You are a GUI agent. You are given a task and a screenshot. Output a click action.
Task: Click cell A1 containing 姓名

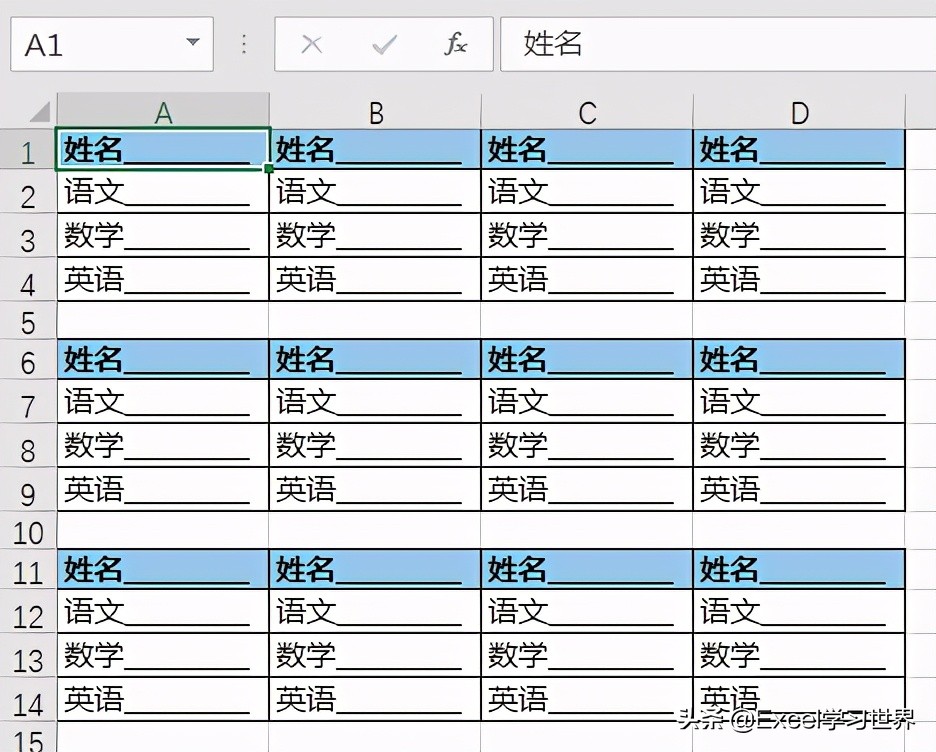click(x=163, y=149)
